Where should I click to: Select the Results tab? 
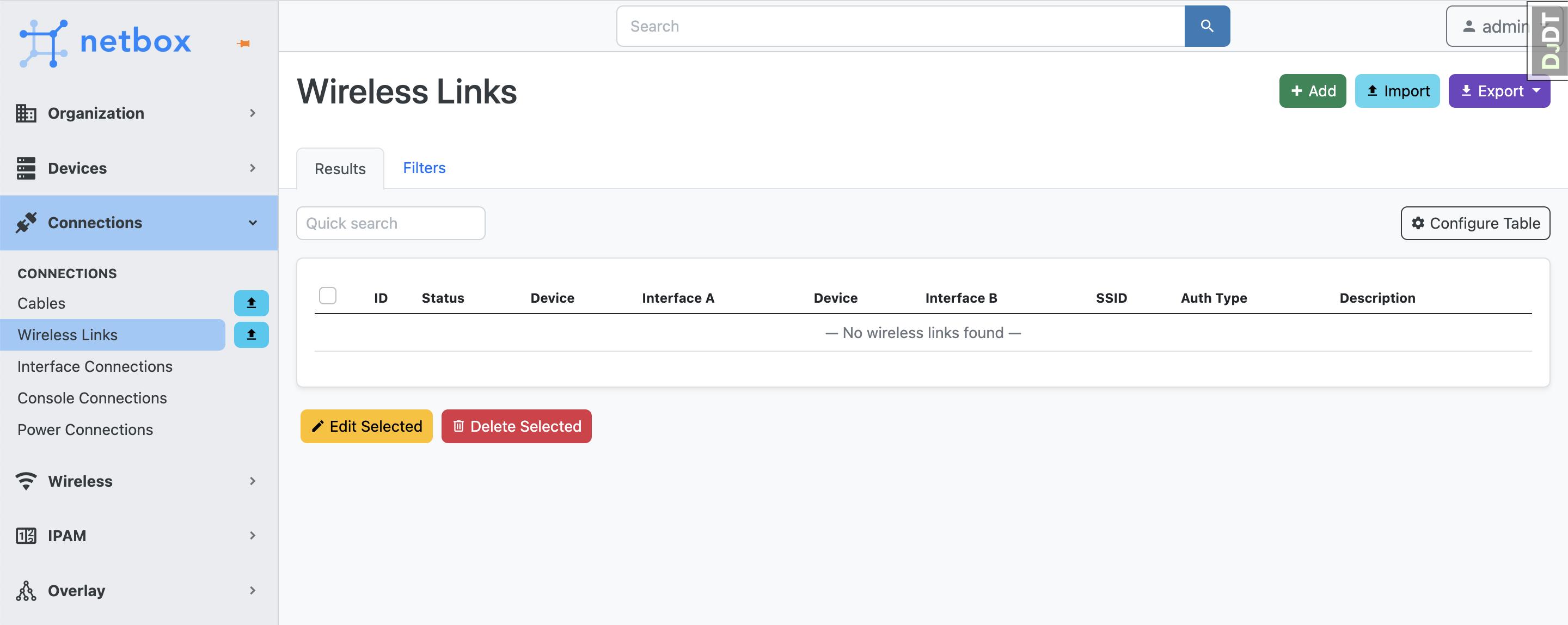339,169
